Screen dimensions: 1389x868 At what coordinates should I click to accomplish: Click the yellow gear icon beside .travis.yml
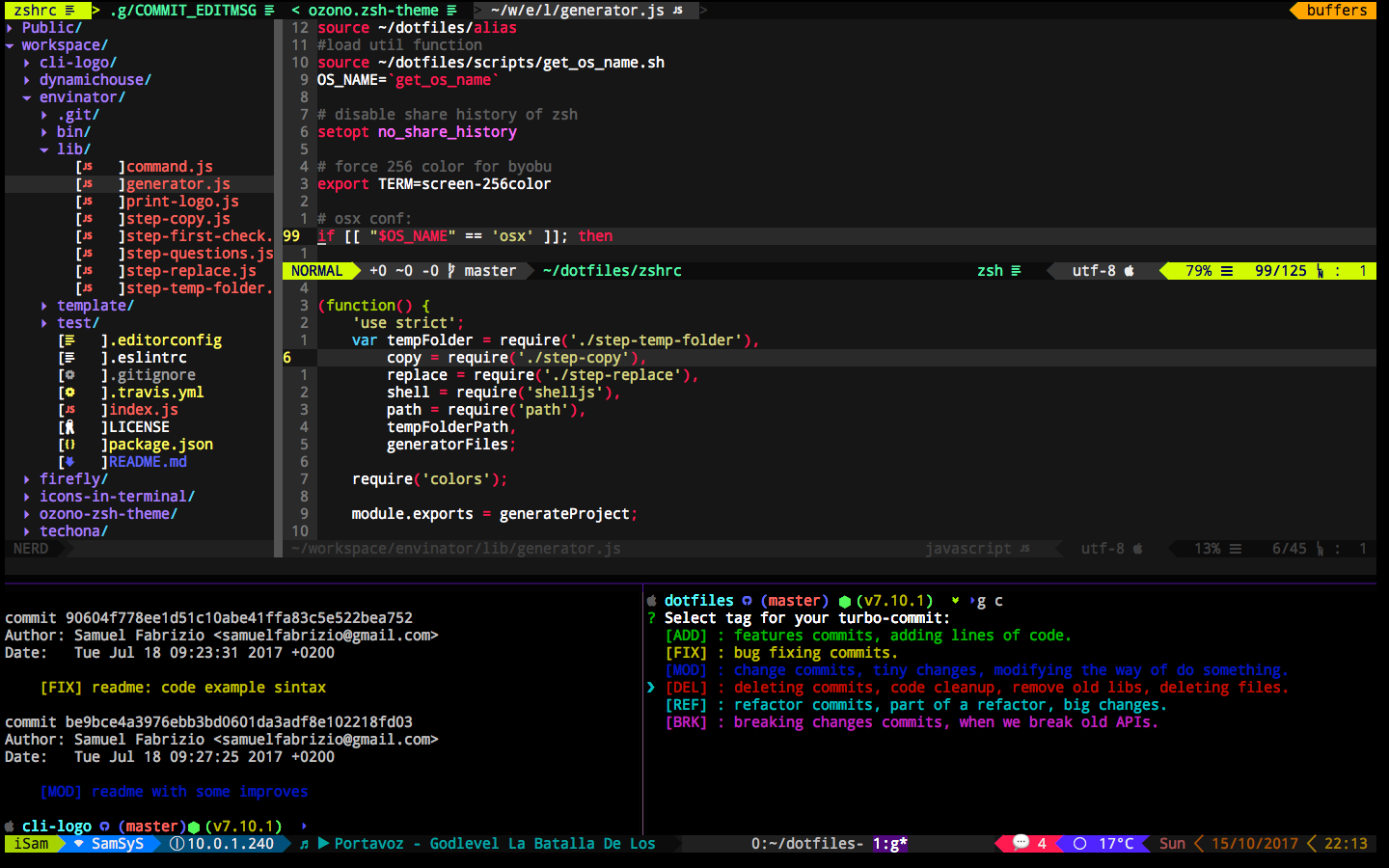pyautogui.click(x=69, y=393)
